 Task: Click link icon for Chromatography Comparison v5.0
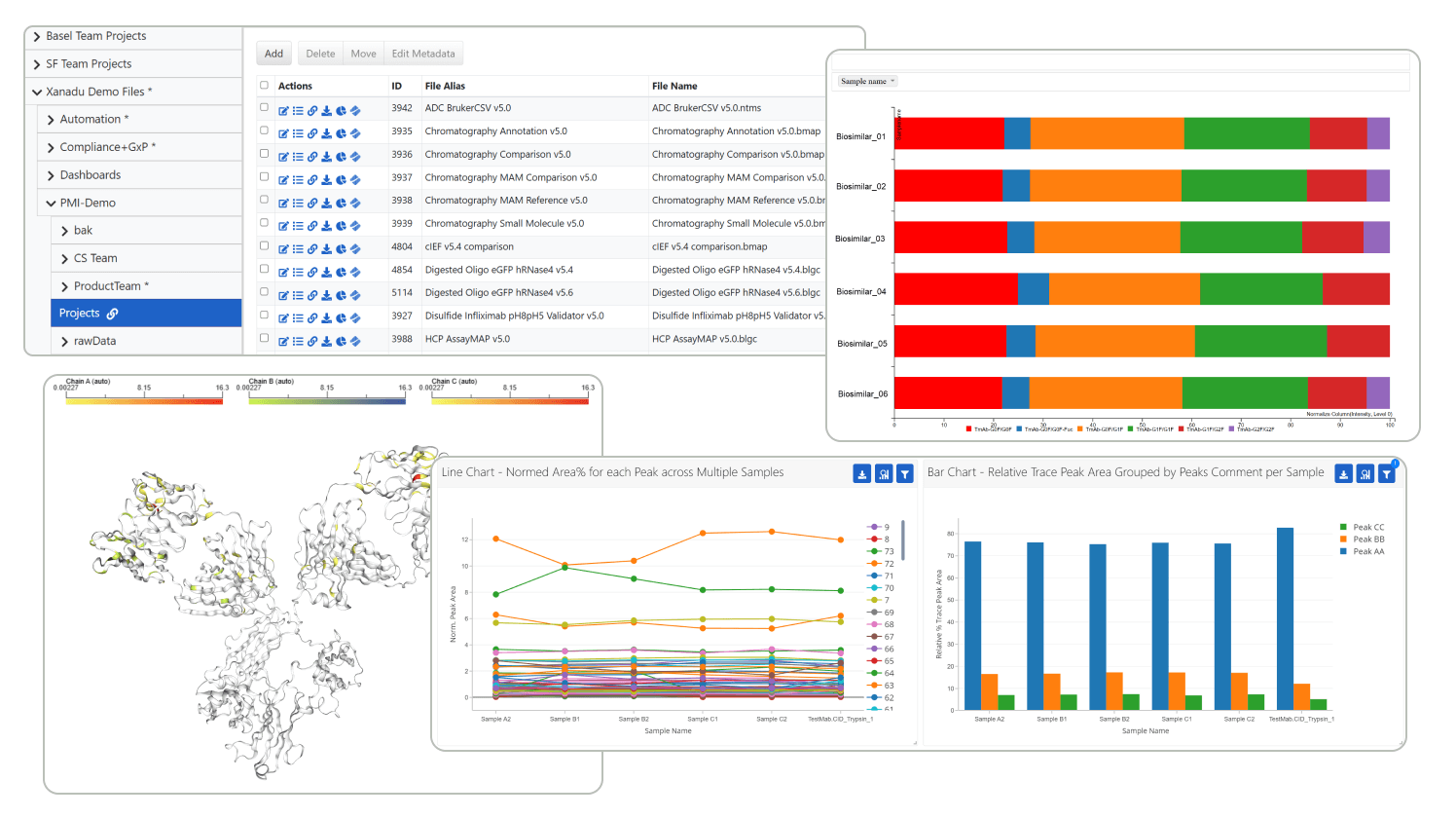click(x=312, y=157)
